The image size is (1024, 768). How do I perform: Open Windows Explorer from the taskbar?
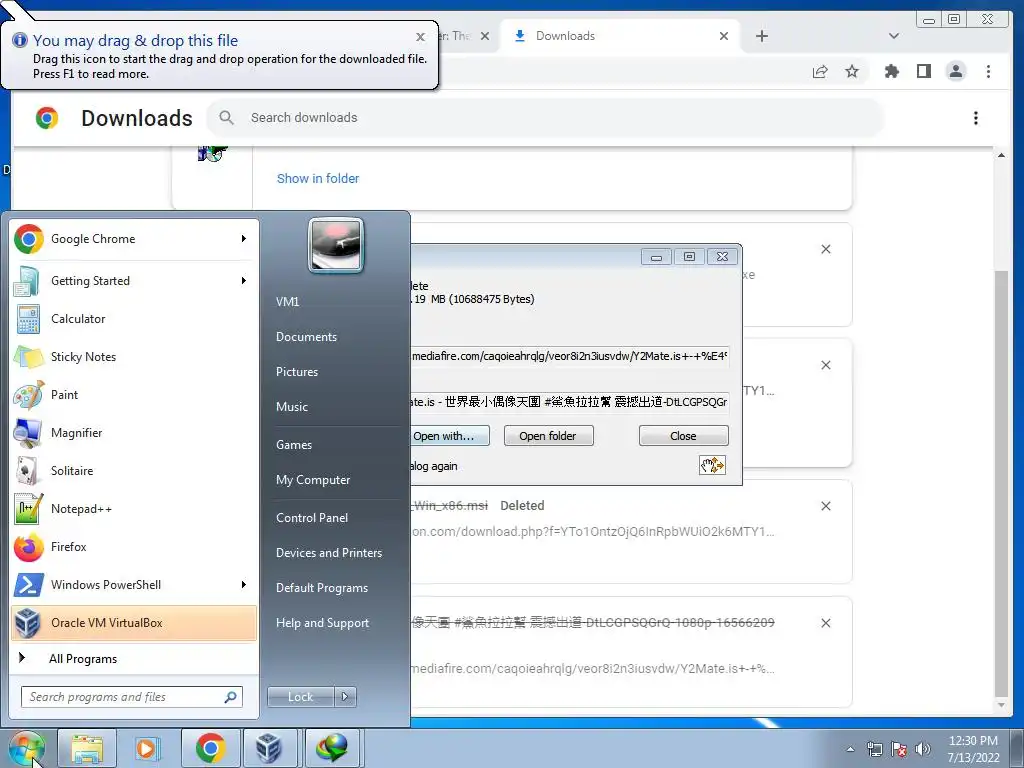[87, 748]
